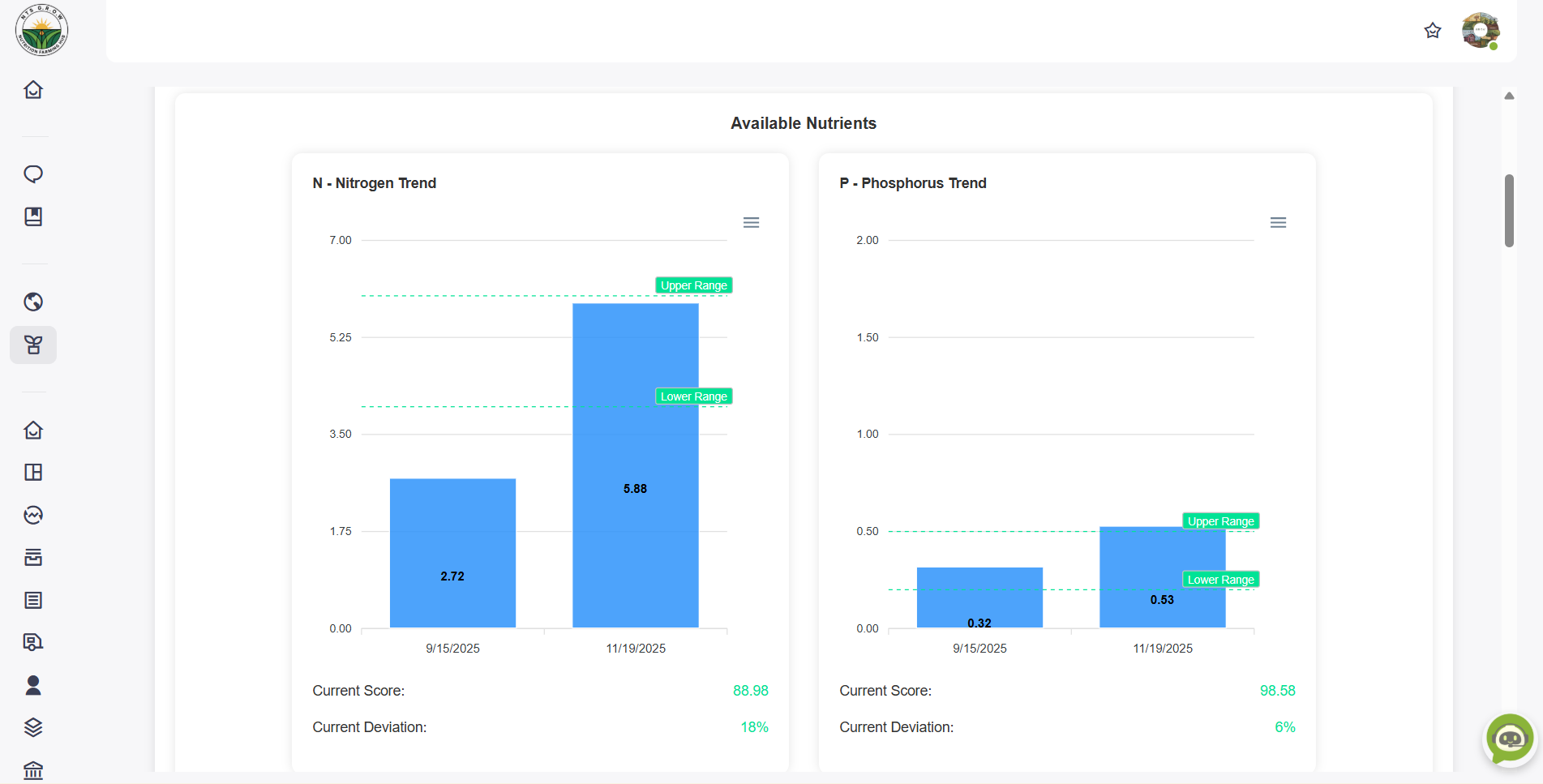Select the highlighted plant pot sidebar icon

click(33, 345)
